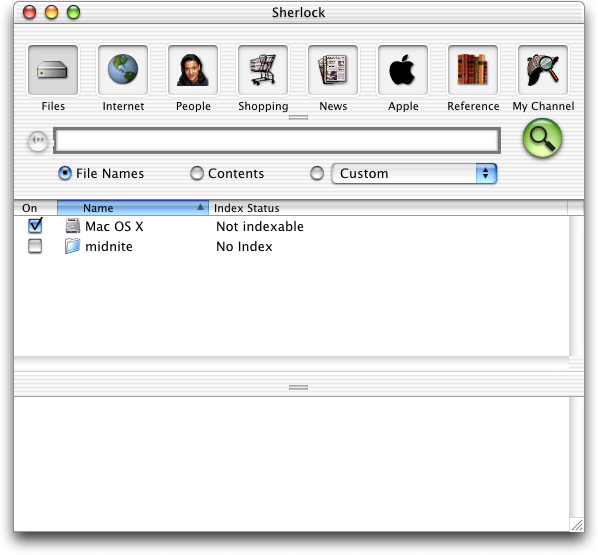Click the Not indexable status text

[260, 227]
